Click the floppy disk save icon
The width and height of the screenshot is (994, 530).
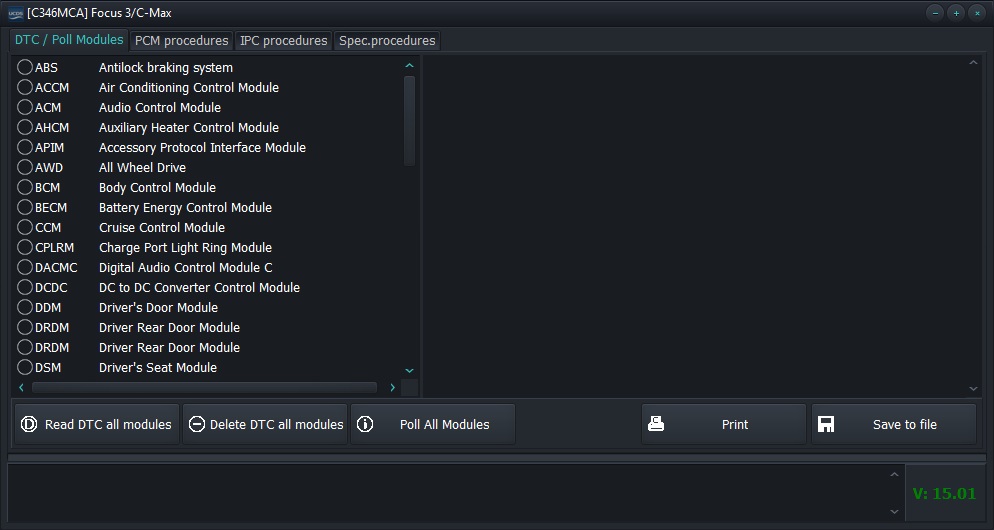826,424
